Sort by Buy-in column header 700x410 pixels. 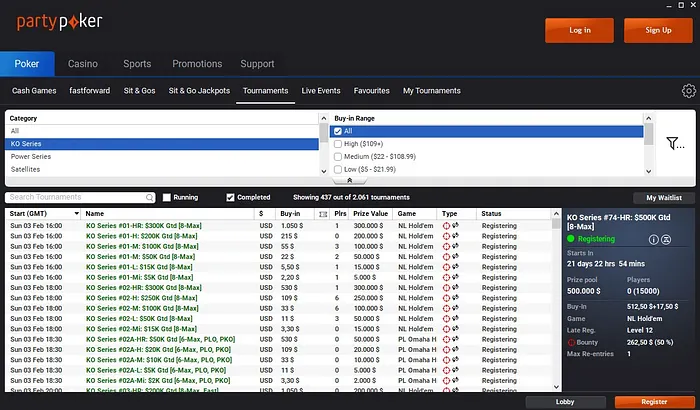point(290,214)
